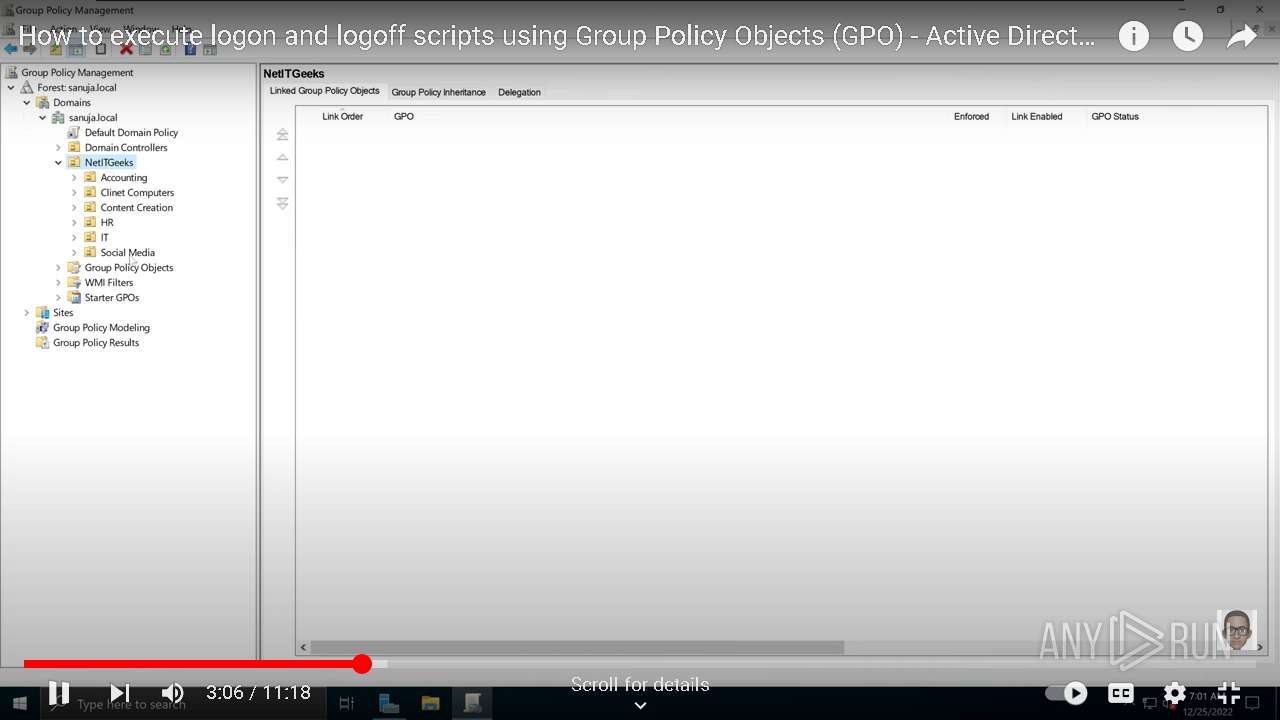
Task: Mute the video volume
Action: [173, 692]
